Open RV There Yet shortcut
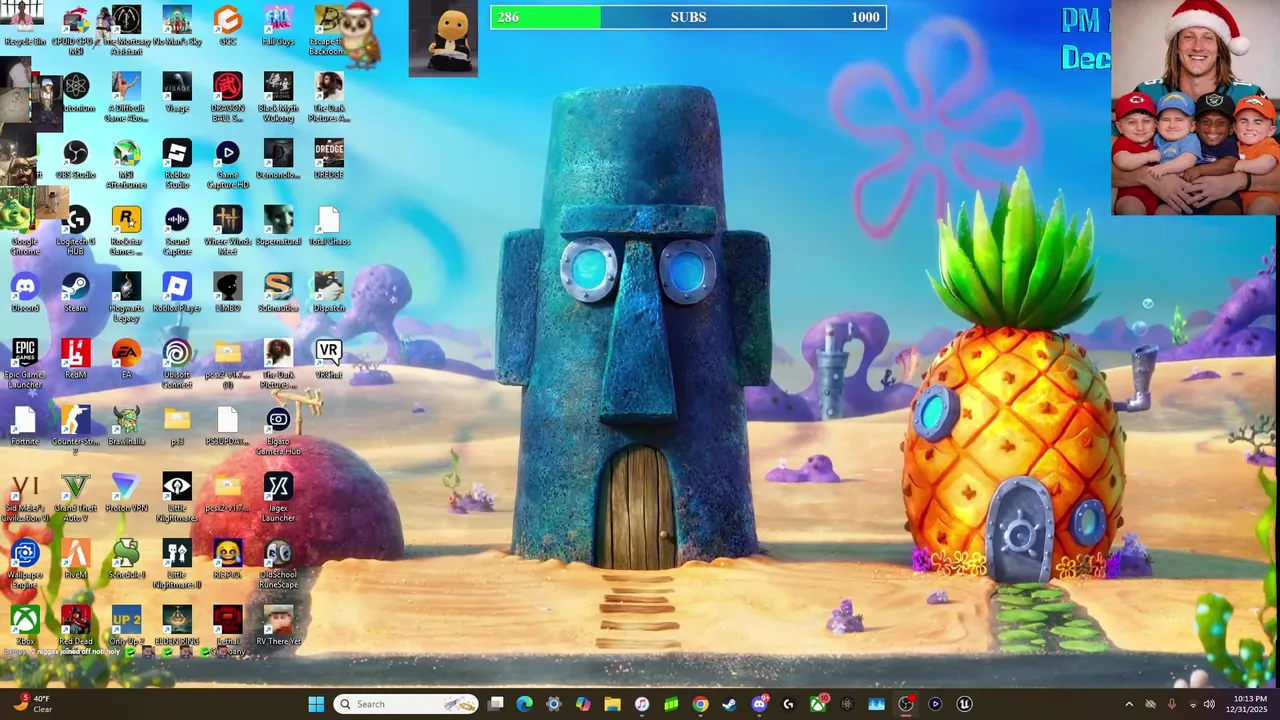1280x720 pixels. coord(278,626)
